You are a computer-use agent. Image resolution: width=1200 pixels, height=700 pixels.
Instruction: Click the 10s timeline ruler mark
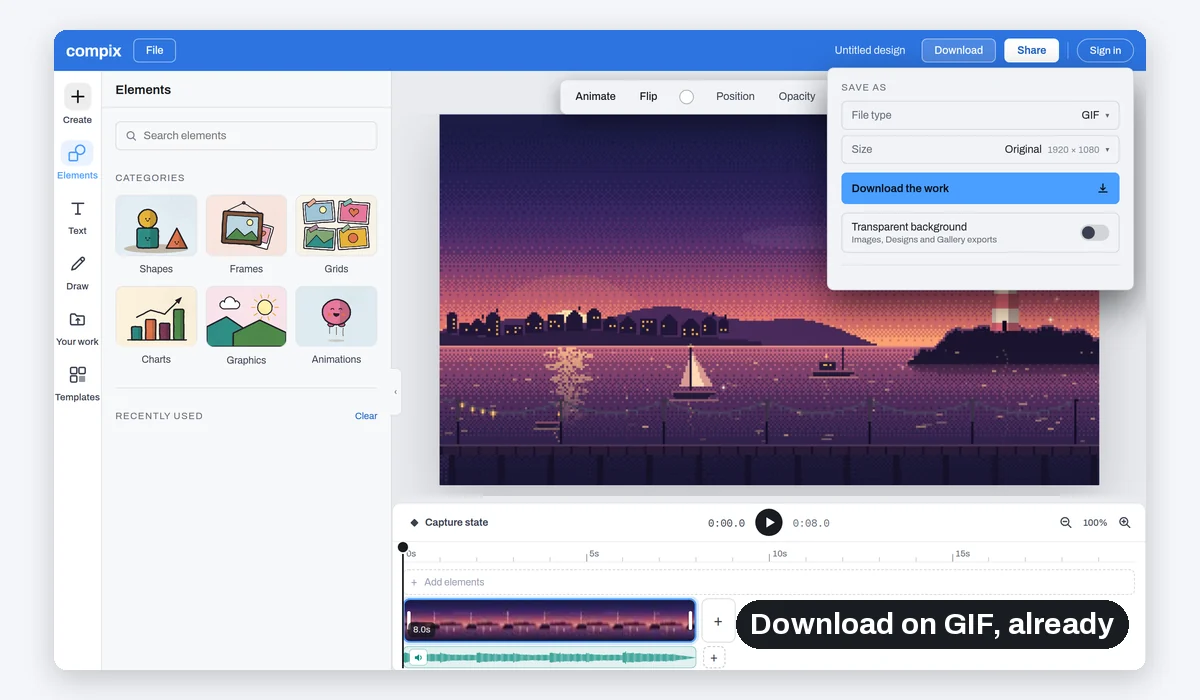point(779,553)
